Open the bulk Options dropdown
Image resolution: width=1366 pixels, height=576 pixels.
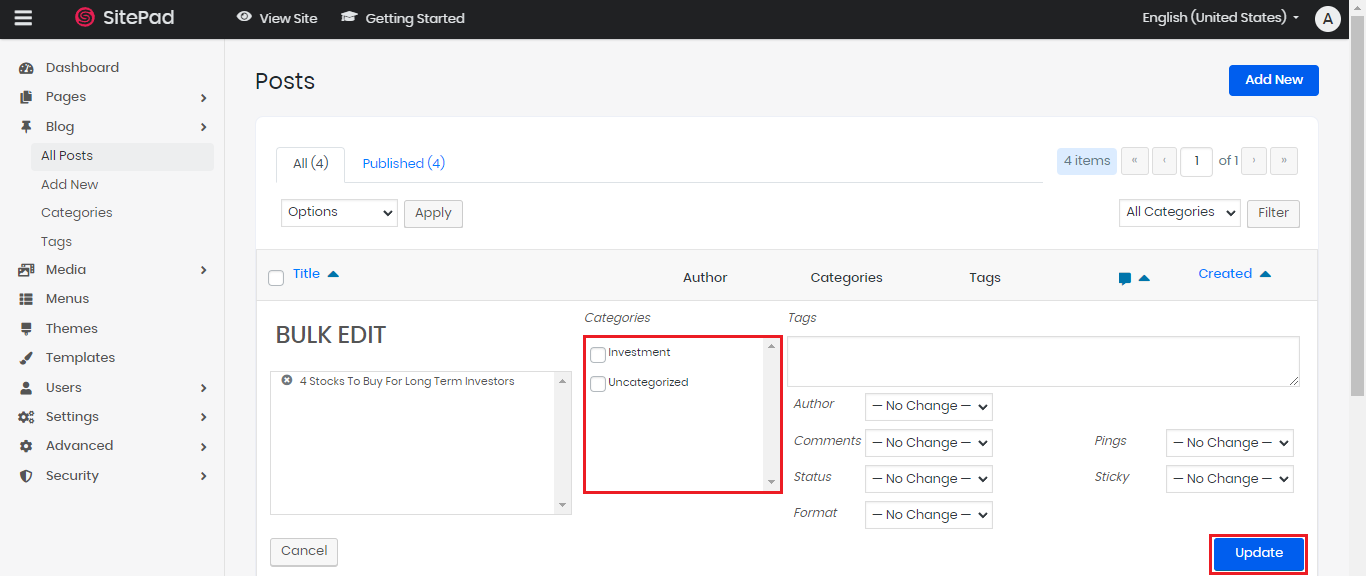(x=339, y=212)
